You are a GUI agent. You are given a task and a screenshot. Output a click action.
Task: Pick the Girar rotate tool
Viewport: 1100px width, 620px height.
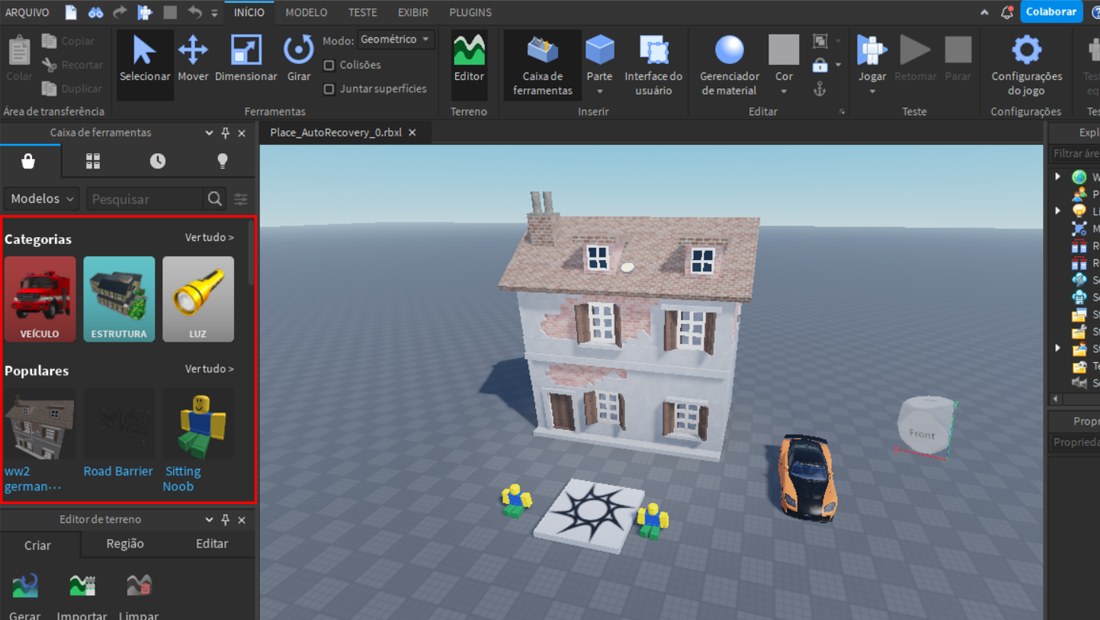[299, 60]
